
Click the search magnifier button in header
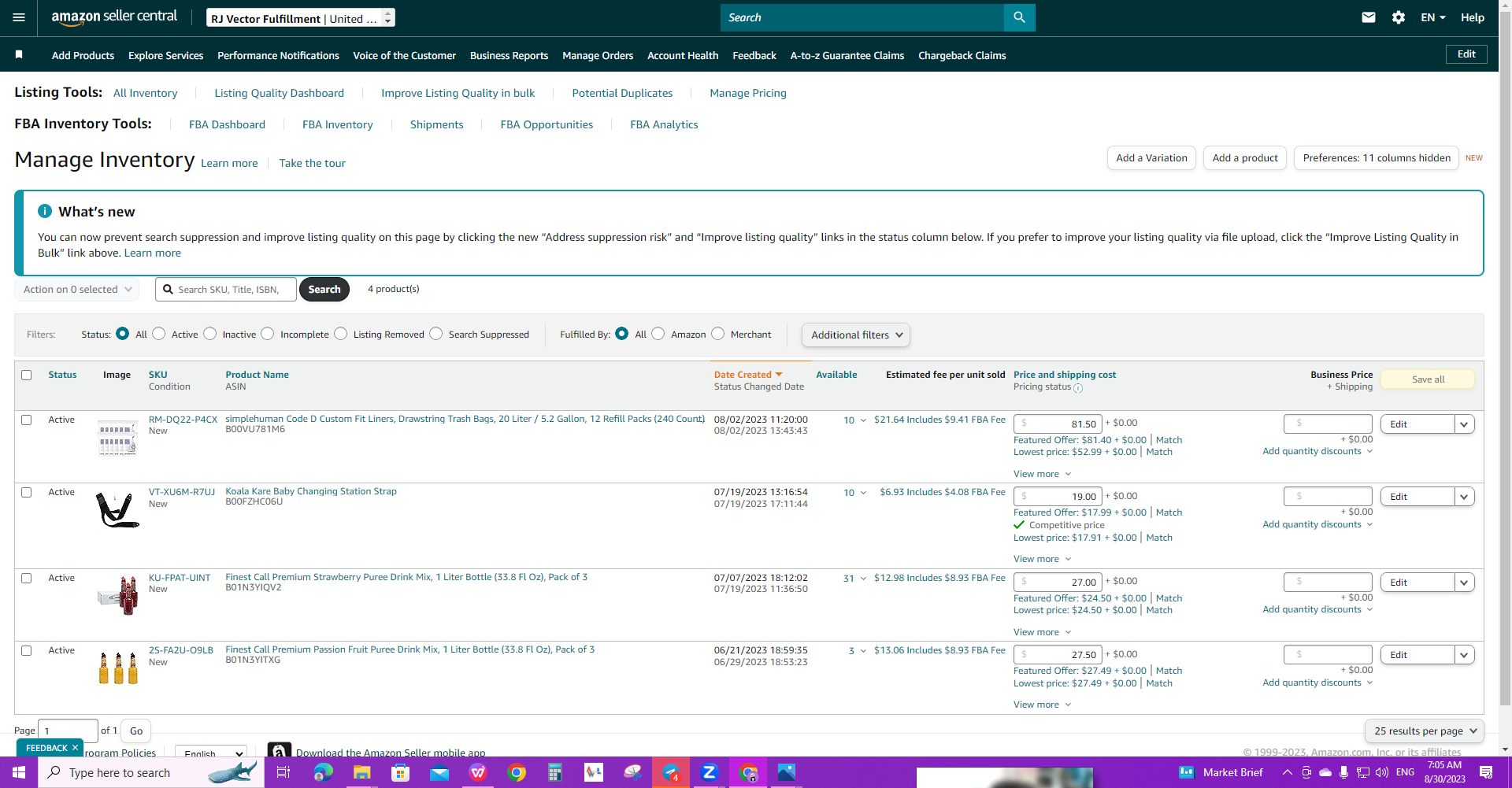click(x=1019, y=17)
